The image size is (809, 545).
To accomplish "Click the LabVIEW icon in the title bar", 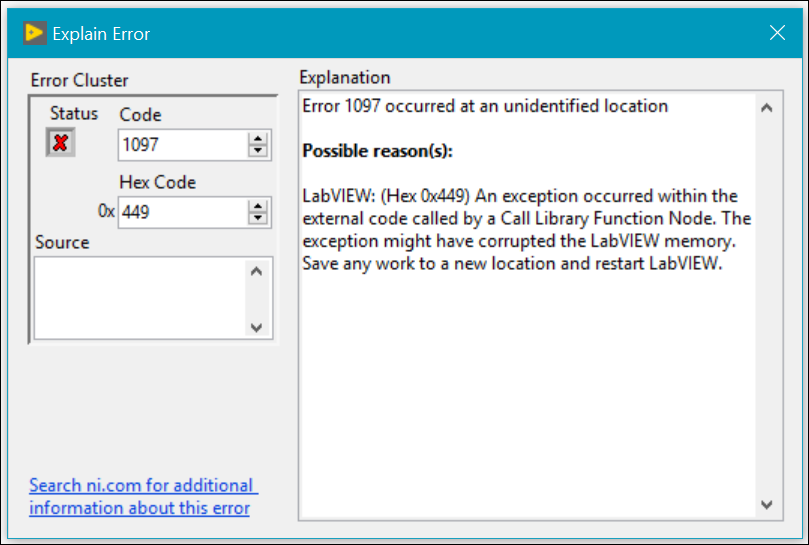I will pyautogui.click(x=35, y=33).
